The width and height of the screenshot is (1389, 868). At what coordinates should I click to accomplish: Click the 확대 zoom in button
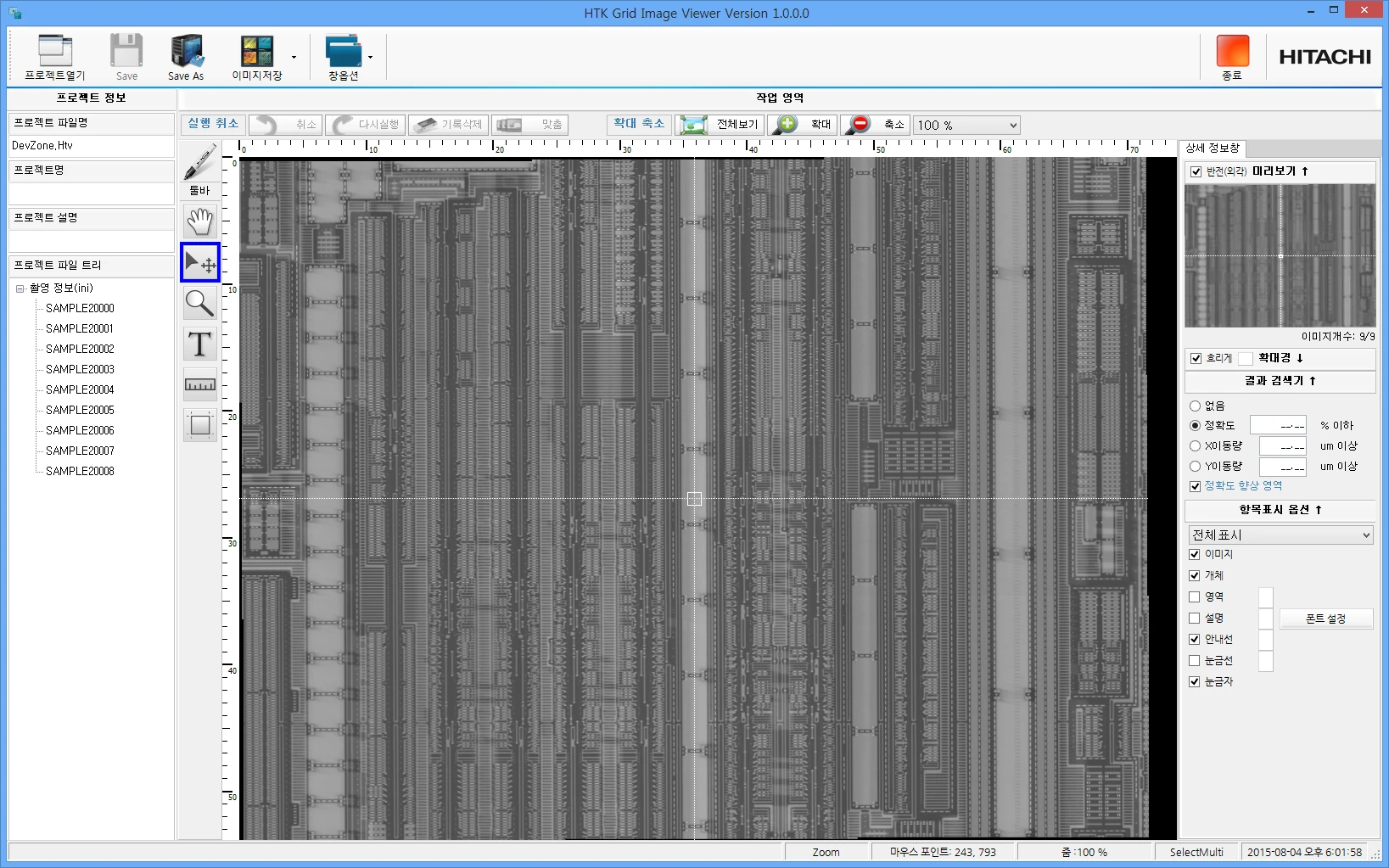tap(802, 125)
